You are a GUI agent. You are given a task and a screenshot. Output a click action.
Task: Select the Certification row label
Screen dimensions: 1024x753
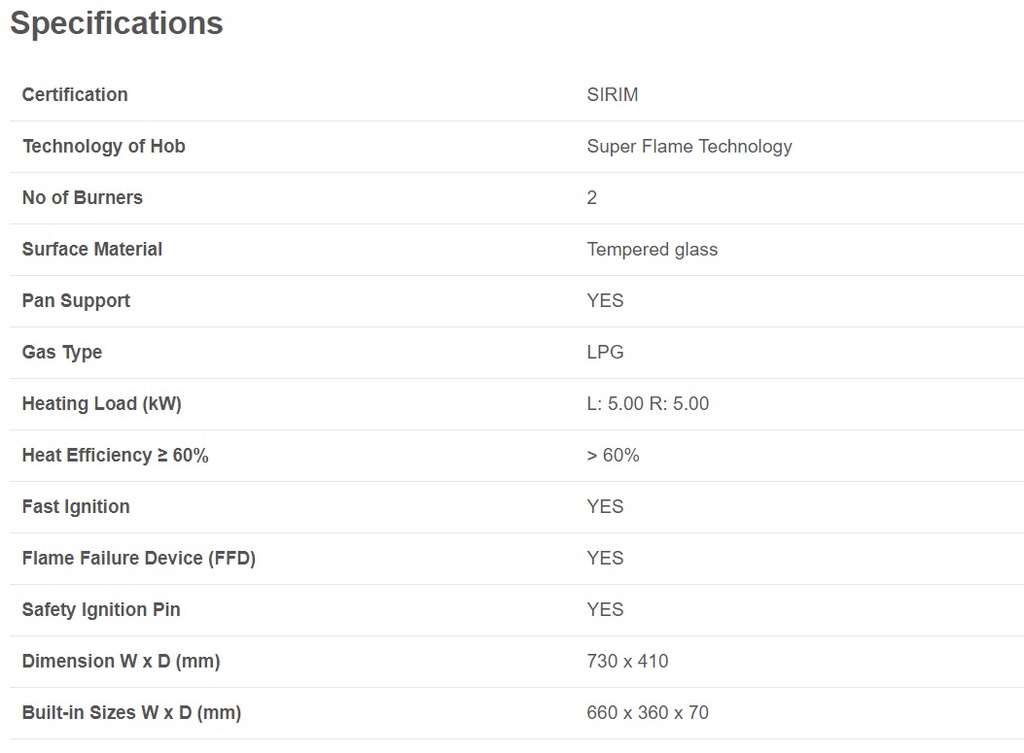75,95
